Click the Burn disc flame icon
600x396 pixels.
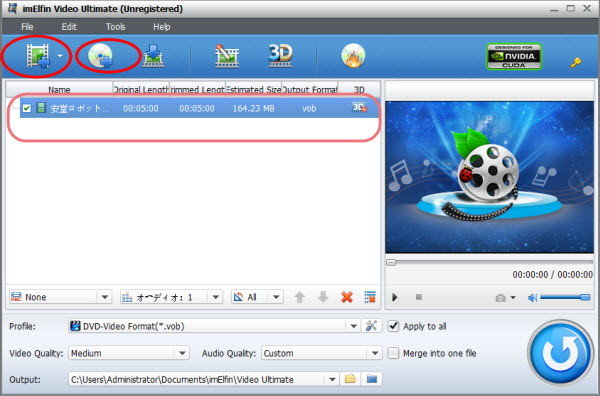[x=353, y=56]
